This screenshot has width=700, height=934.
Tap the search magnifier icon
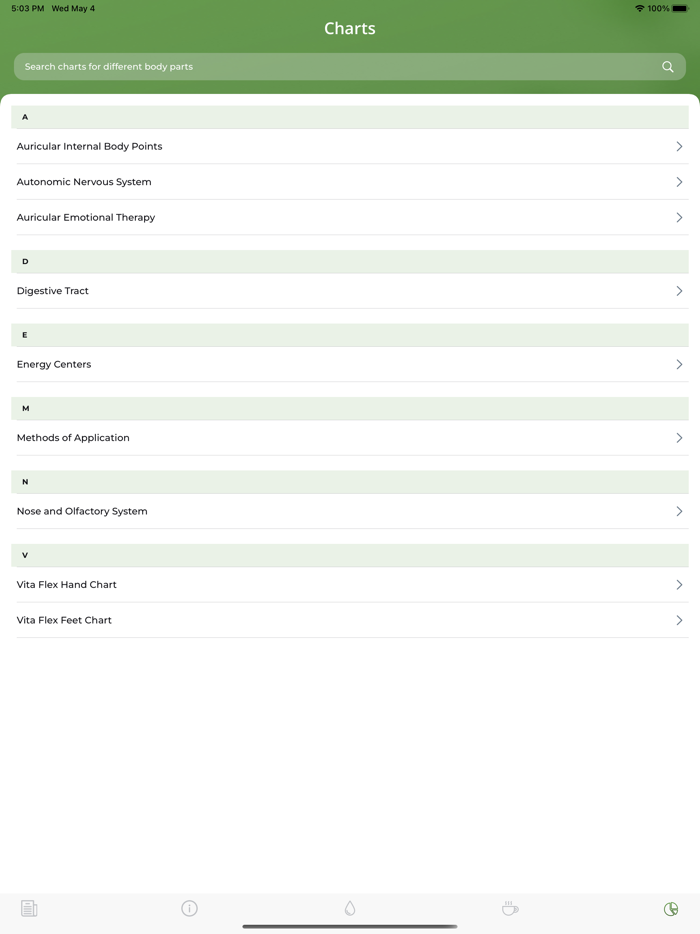pos(668,67)
